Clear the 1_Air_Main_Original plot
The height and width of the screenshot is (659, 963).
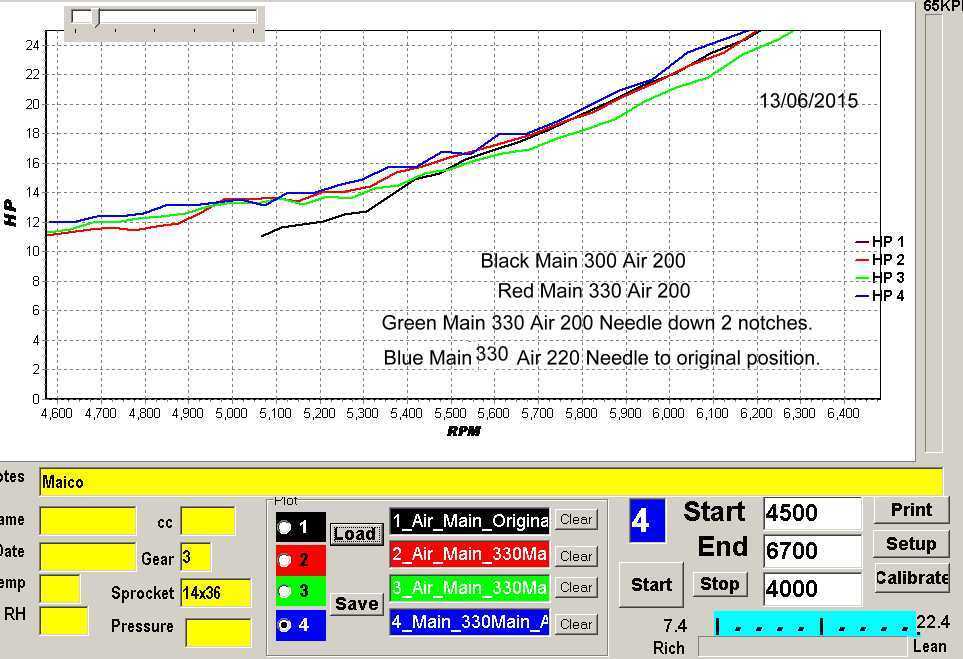click(x=576, y=519)
